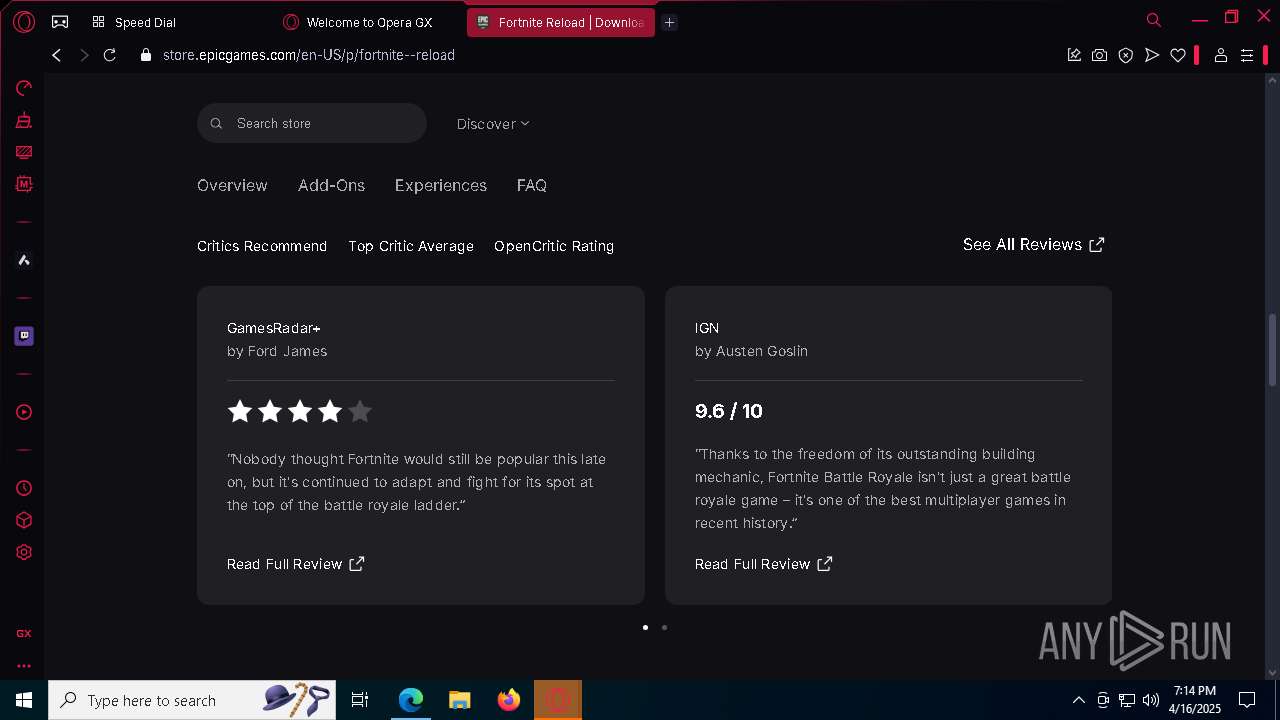Read full GamesRadar+ review
Image resolution: width=1280 pixels, height=720 pixels.
tap(296, 564)
